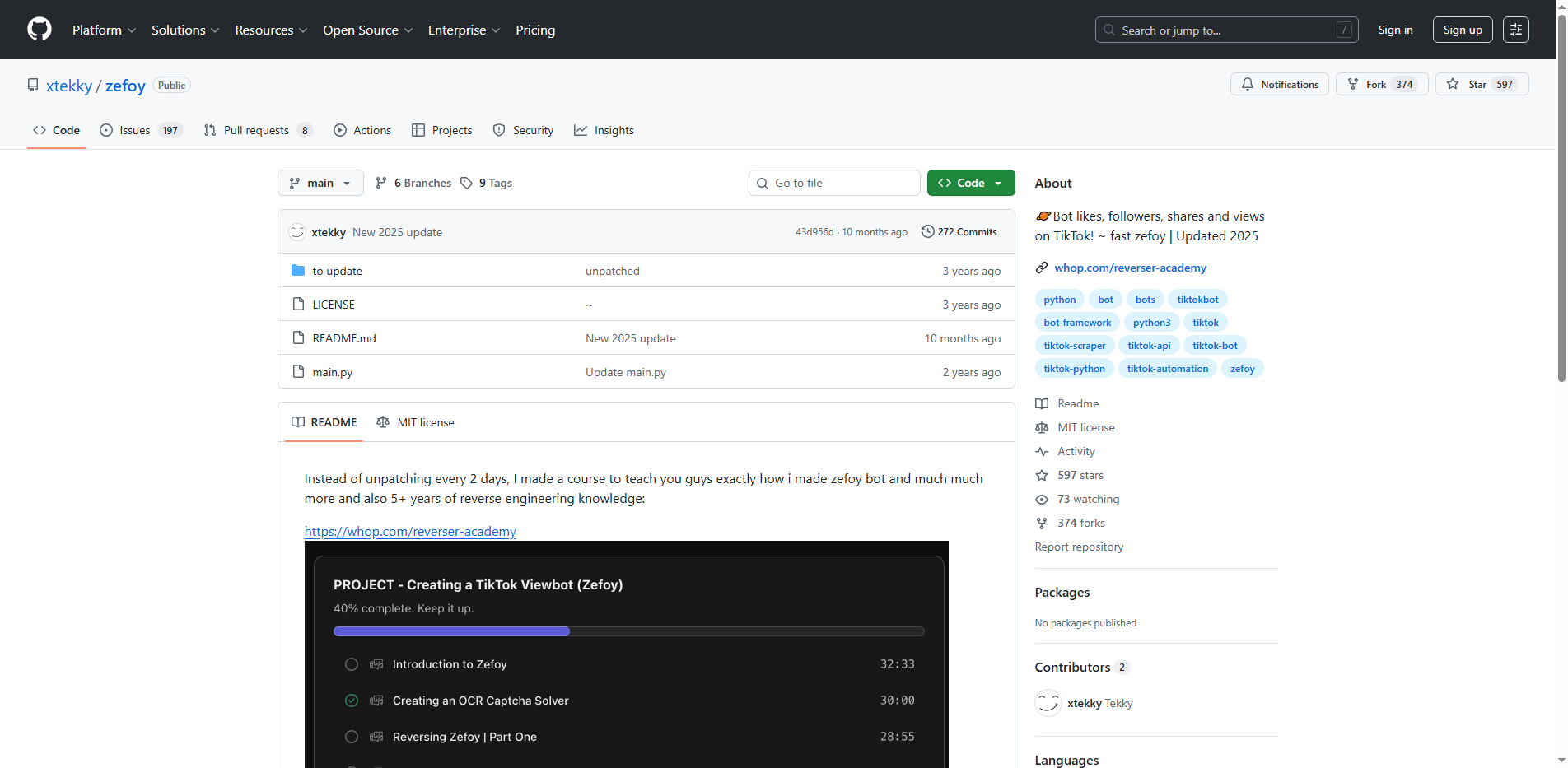Click the Sign in link
Viewport: 1568px width, 768px height.
1395,30
